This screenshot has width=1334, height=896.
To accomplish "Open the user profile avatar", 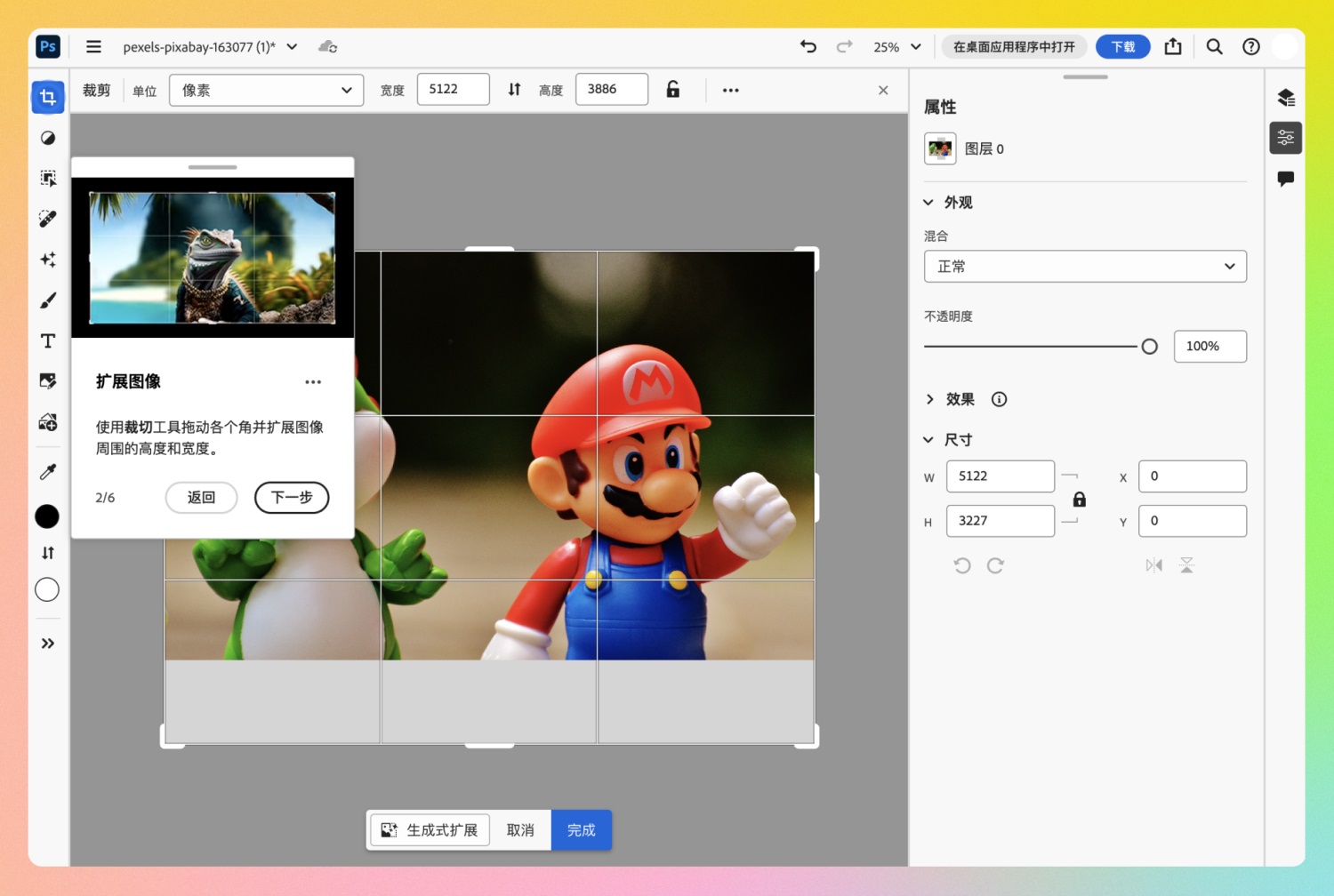I will (x=1284, y=46).
